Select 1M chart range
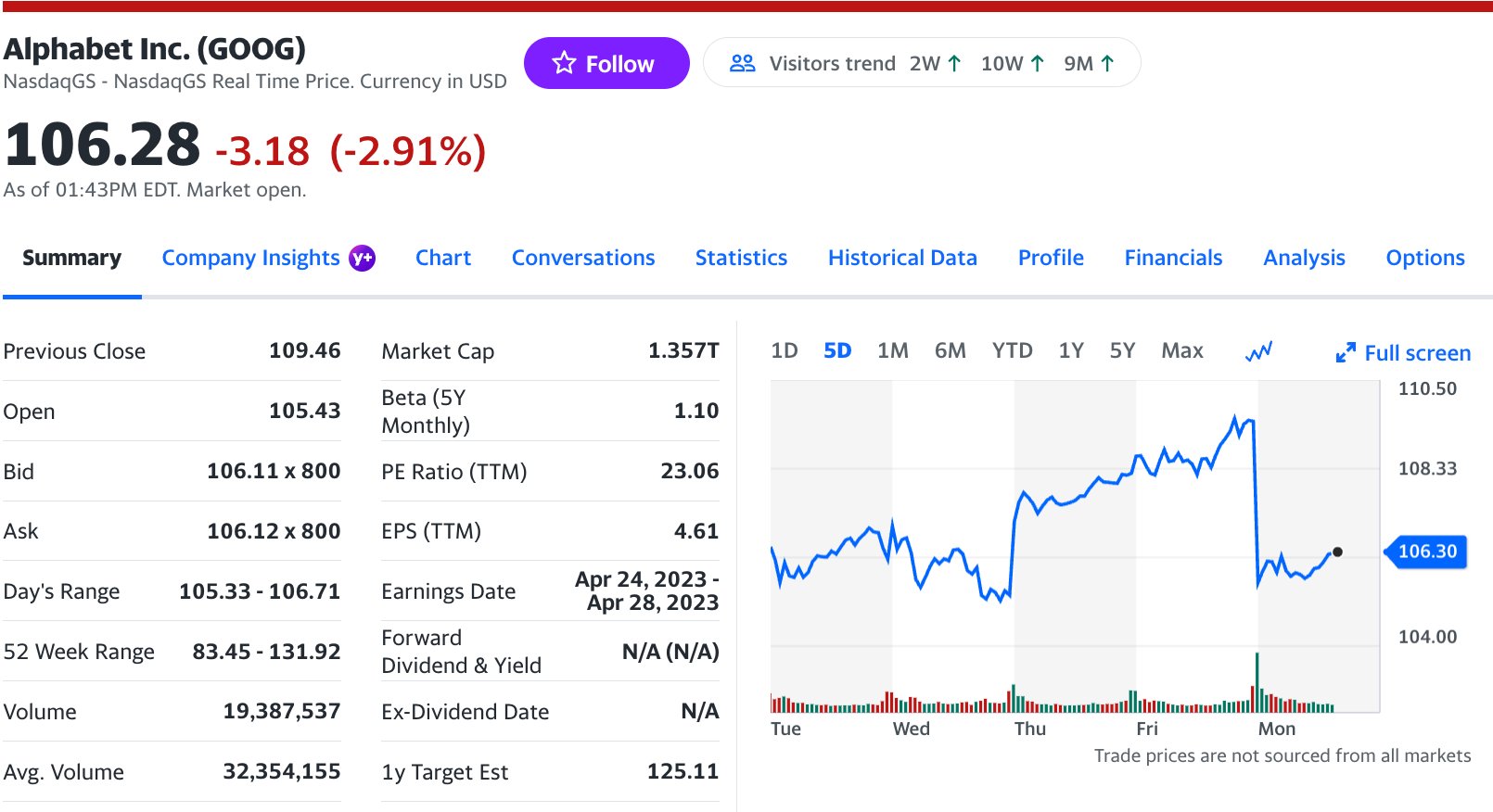The width and height of the screenshot is (1493, 812). [x=893, y=350]
